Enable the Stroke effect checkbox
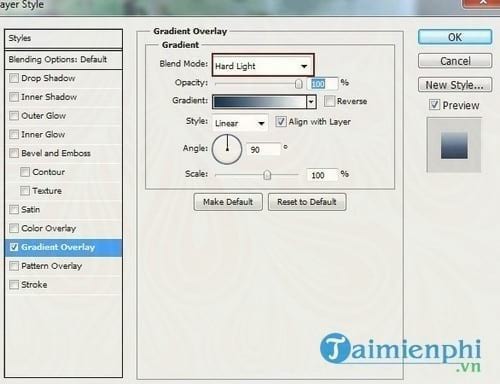500x384 pixels. pos(14,285)
